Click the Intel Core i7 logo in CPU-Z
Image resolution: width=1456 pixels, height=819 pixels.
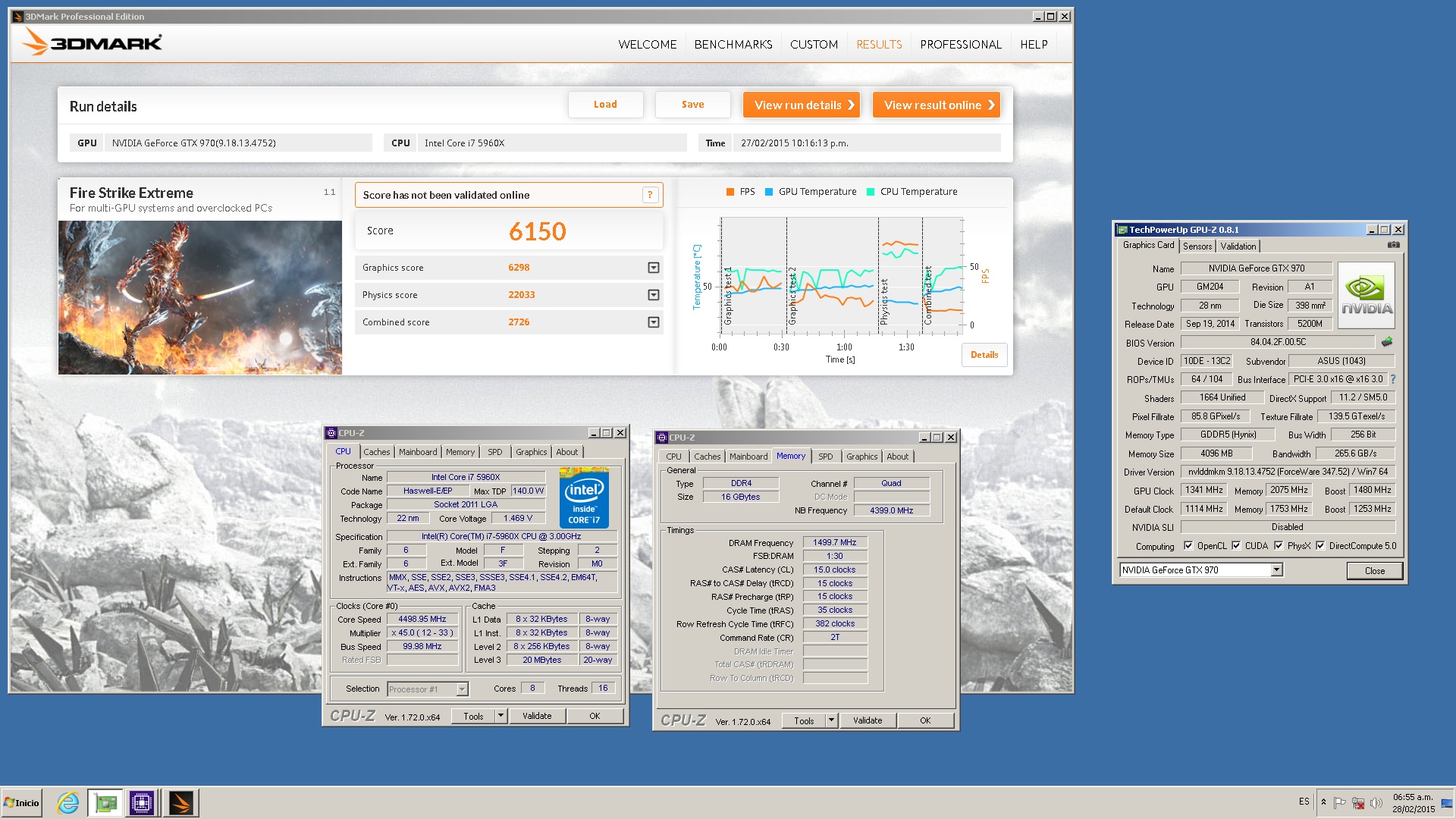(x=584, y=497)
